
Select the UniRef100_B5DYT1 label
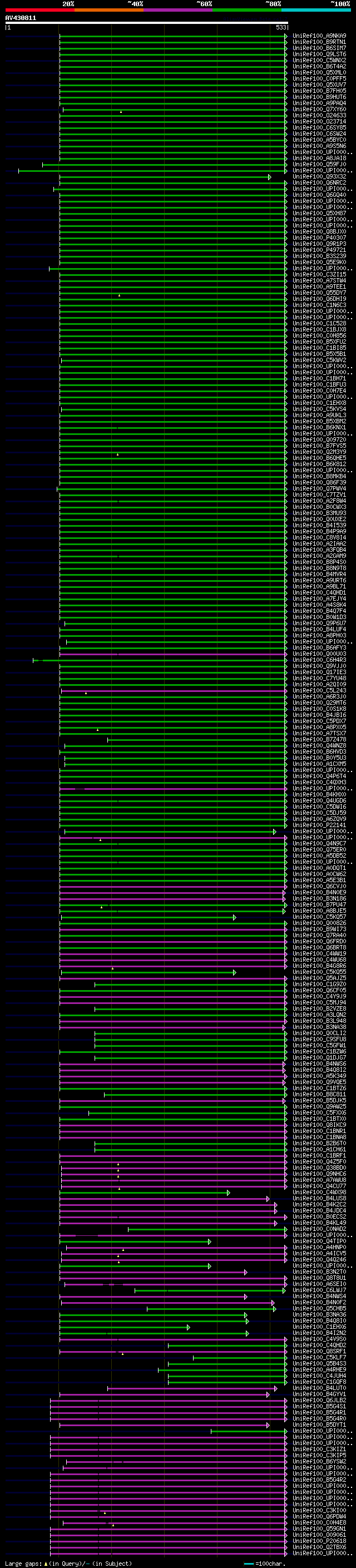[x=319, y=1424]
